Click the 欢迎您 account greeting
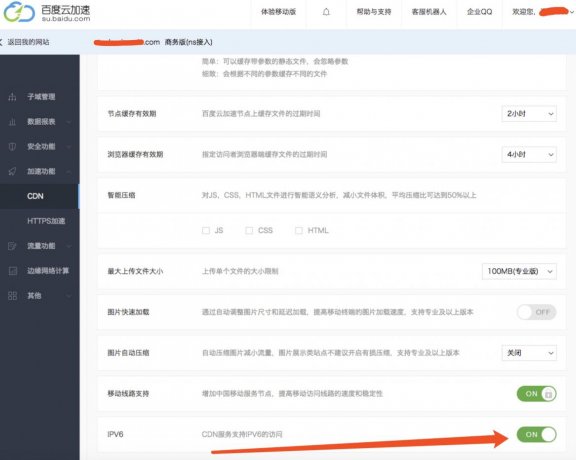 [523, 12]
